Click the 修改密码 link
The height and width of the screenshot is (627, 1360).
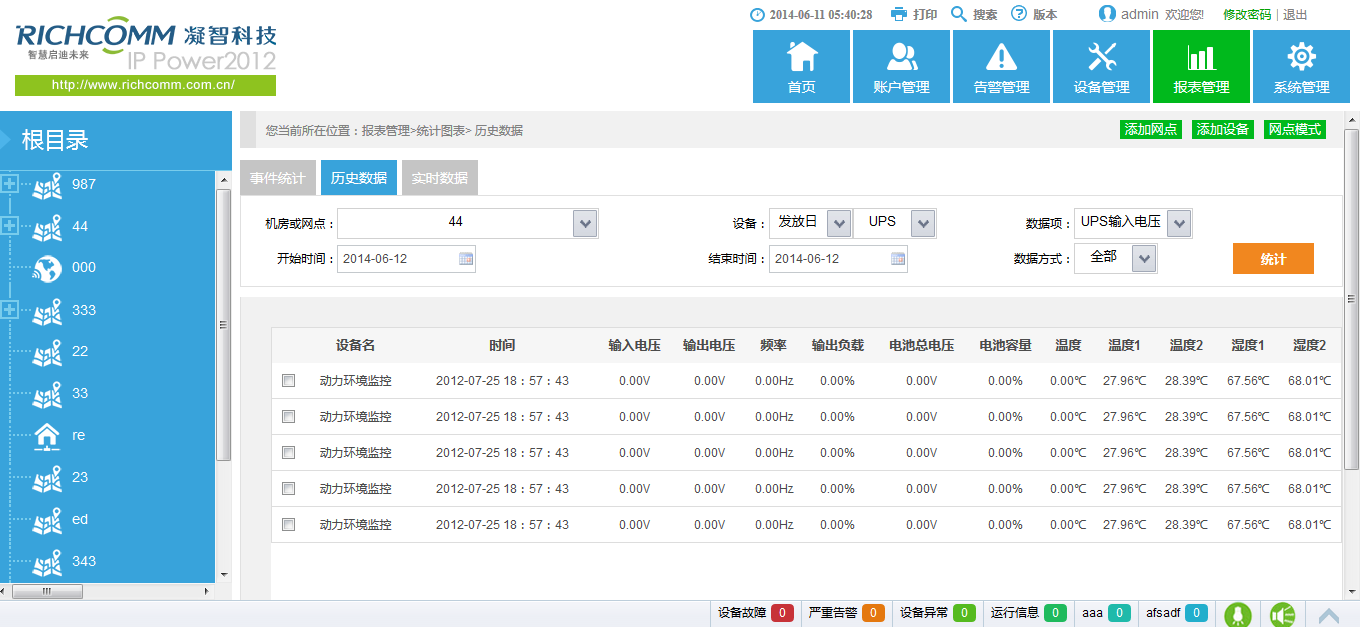point(1247,15)
